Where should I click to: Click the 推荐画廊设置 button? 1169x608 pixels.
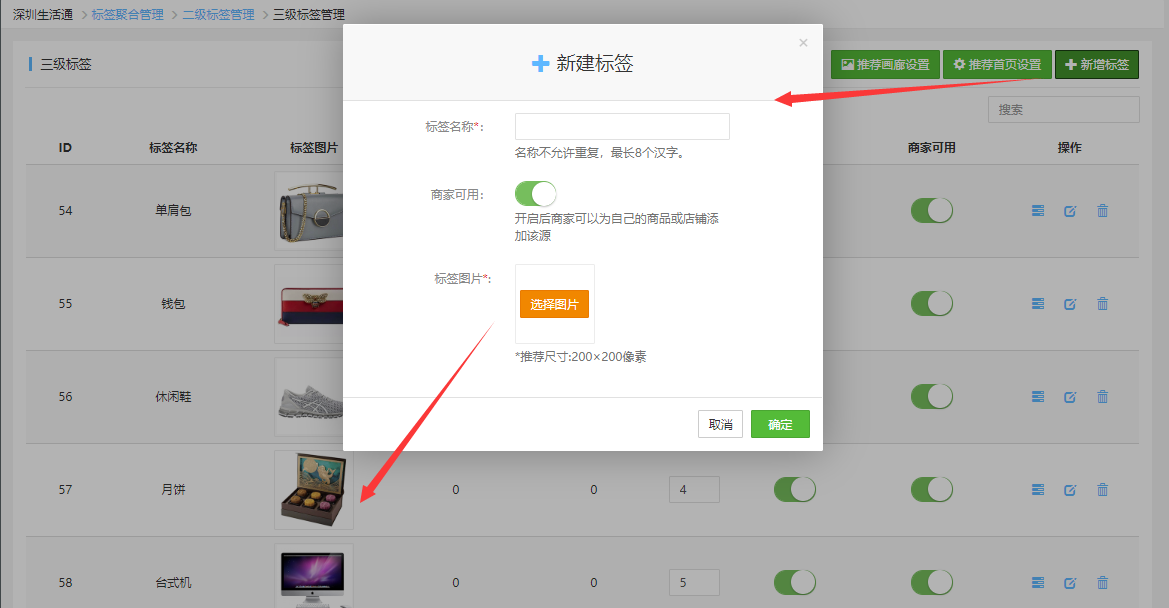(x=885, y=65)
